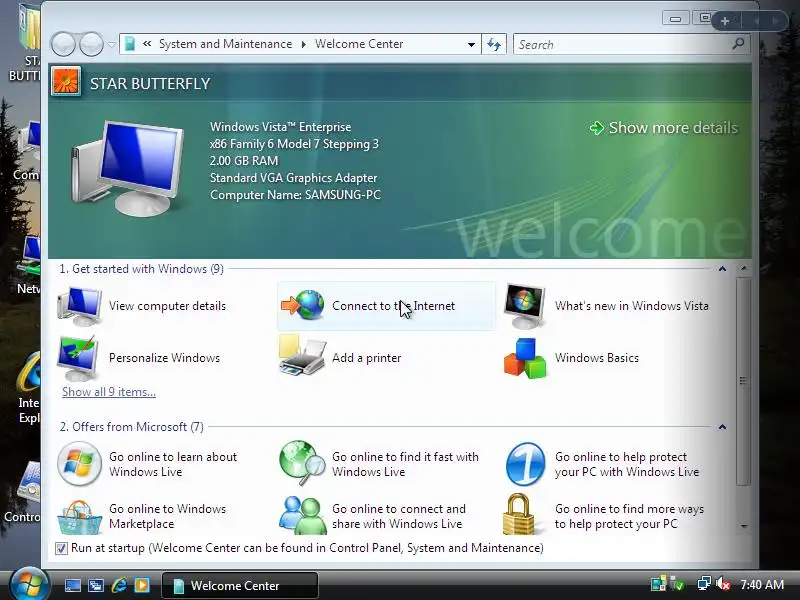
Task: Click Add a printer label
Action: tap(366, 358)
